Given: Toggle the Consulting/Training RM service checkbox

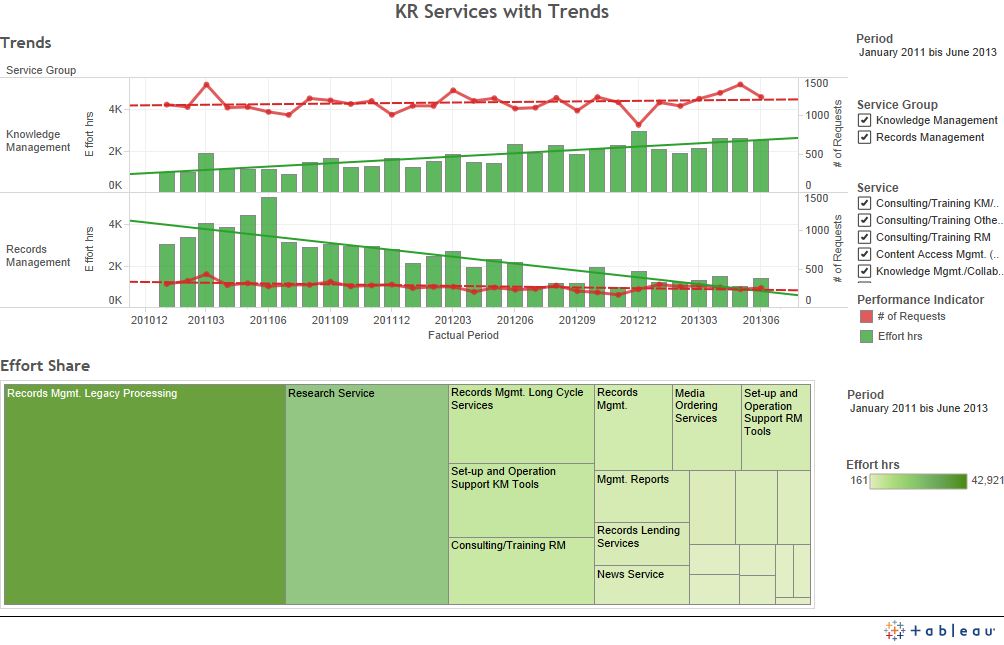Looking at the screenshot, I should click(865, 237).
